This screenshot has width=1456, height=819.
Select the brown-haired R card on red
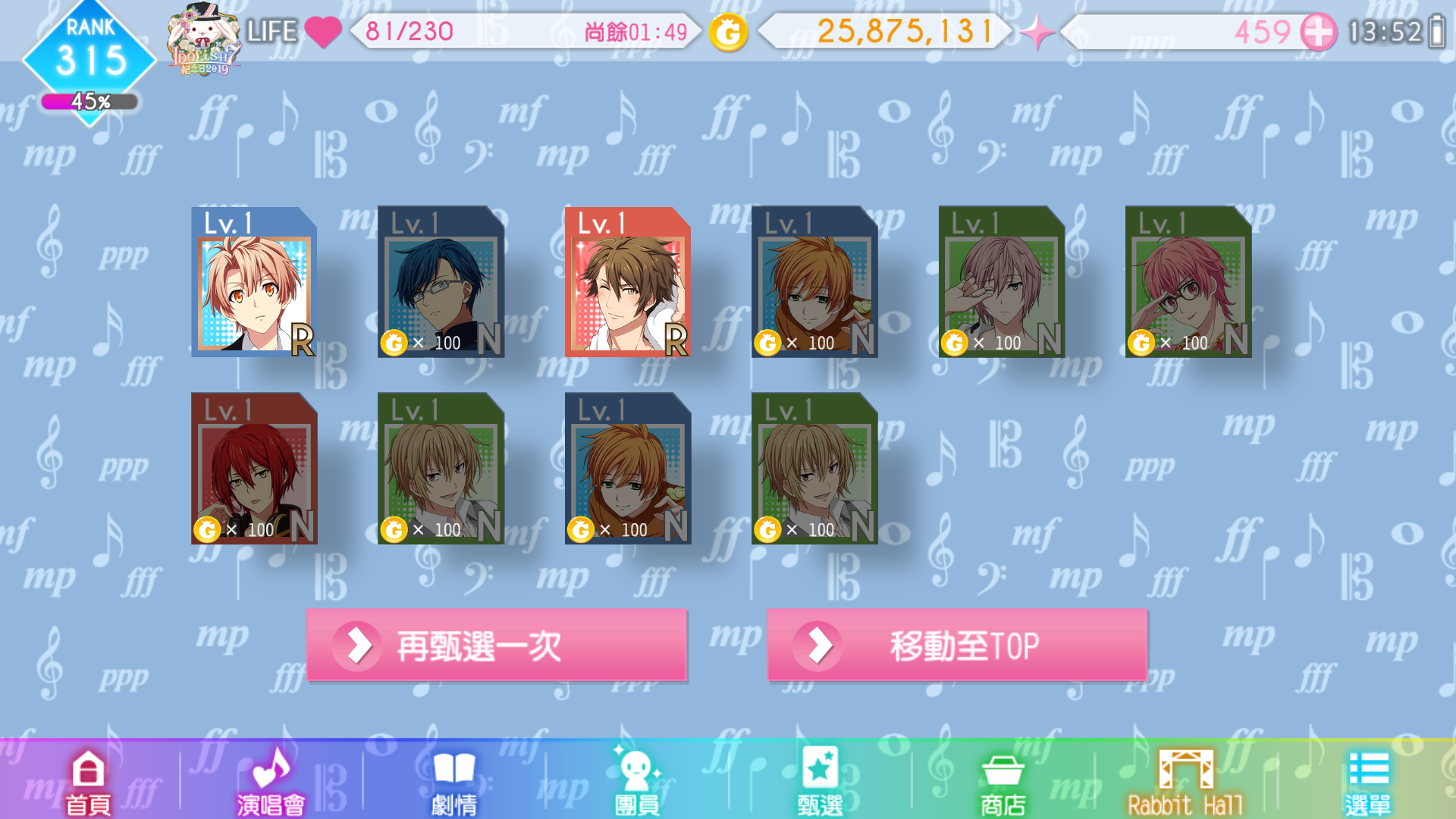[628, 281]
